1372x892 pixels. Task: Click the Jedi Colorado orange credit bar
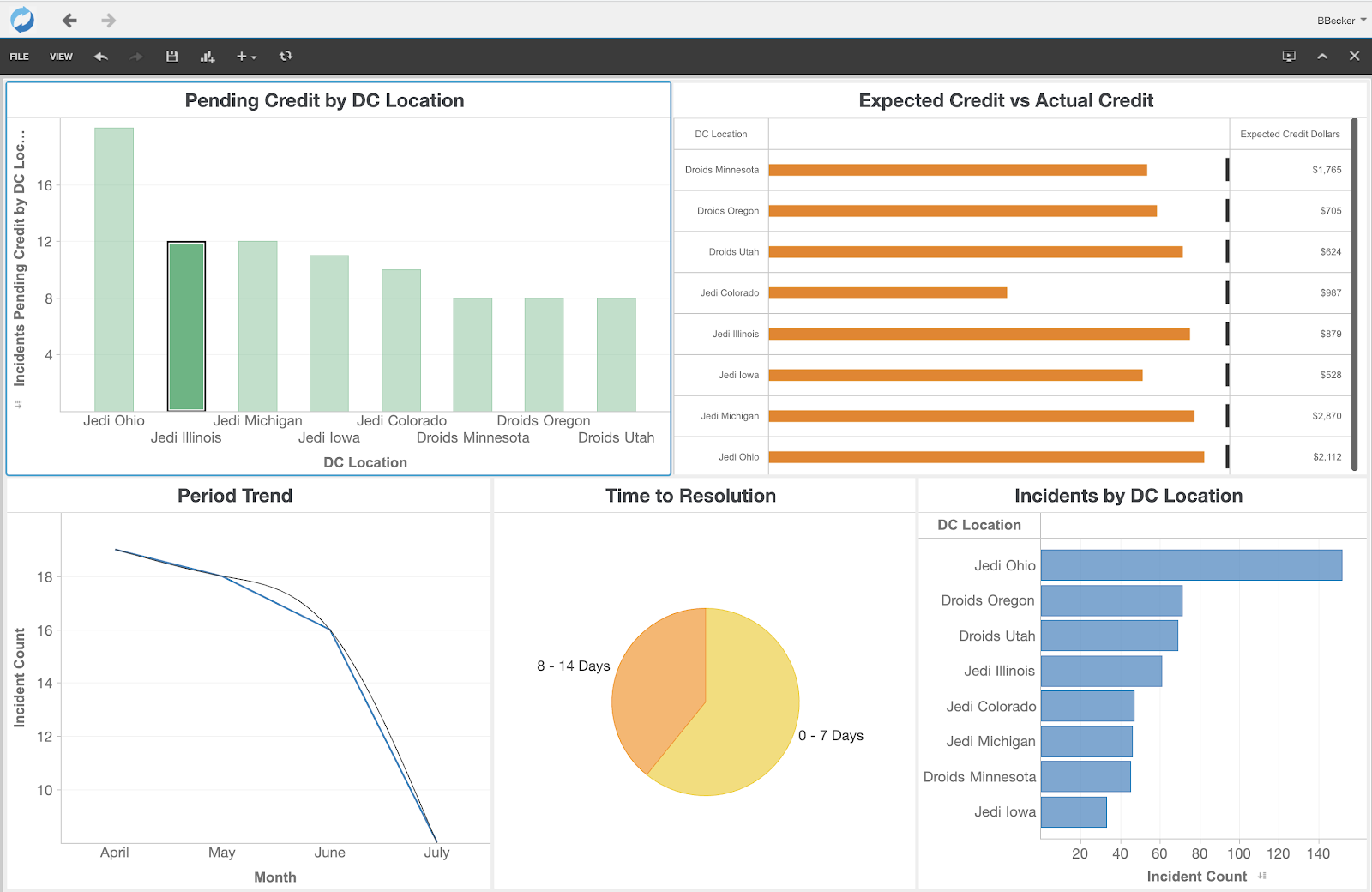coord(888,293)
